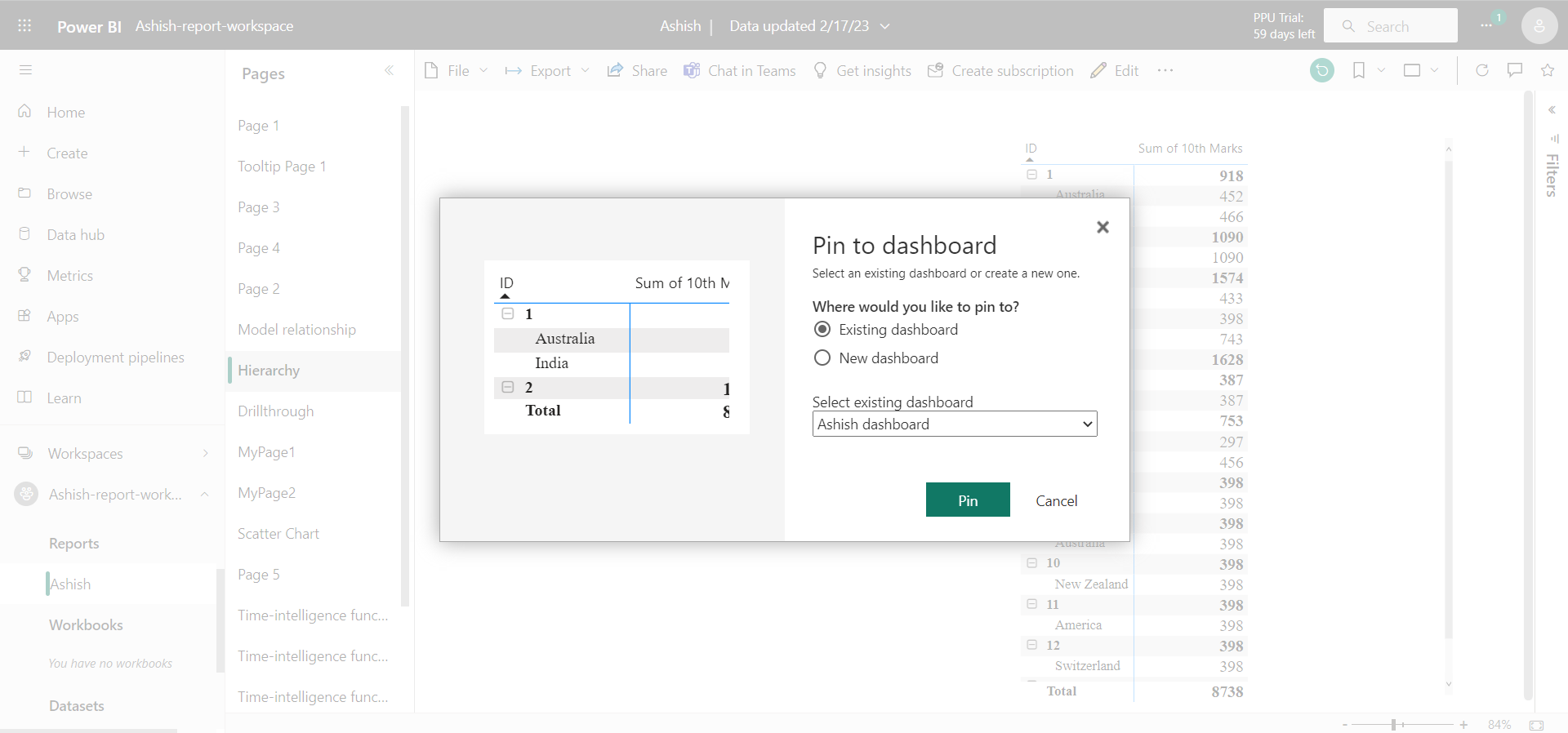Refresh visuals using the refresh icon

pyautogui.click(x=1482, y=71)
